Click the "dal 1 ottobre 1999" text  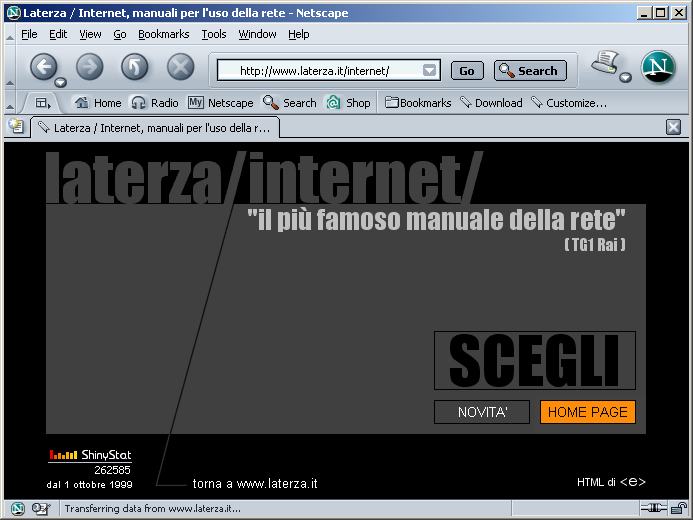pyautogui.click(x=89, y=485)
